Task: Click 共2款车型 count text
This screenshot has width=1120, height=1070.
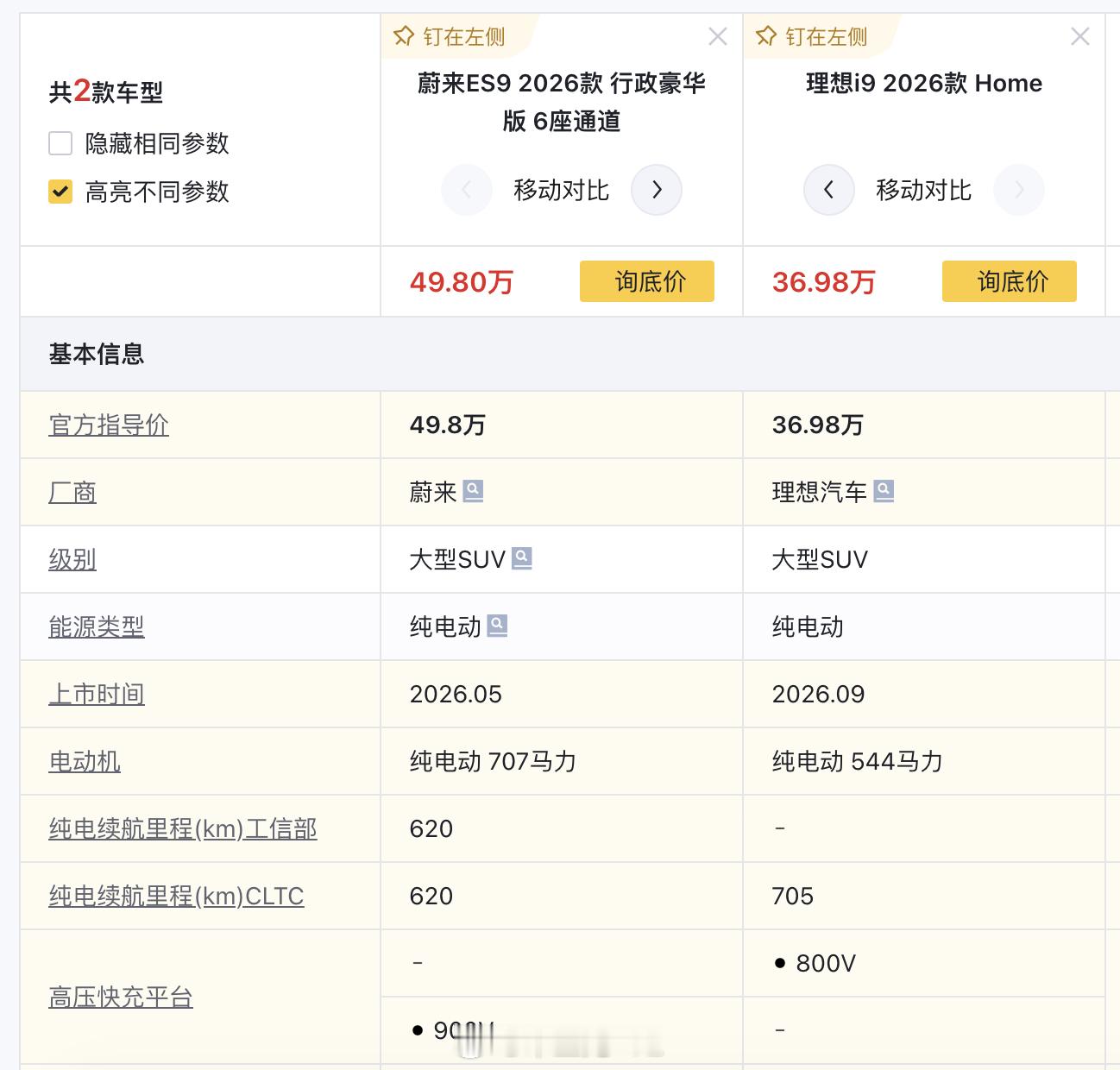Action: click(x=106, y=91)
